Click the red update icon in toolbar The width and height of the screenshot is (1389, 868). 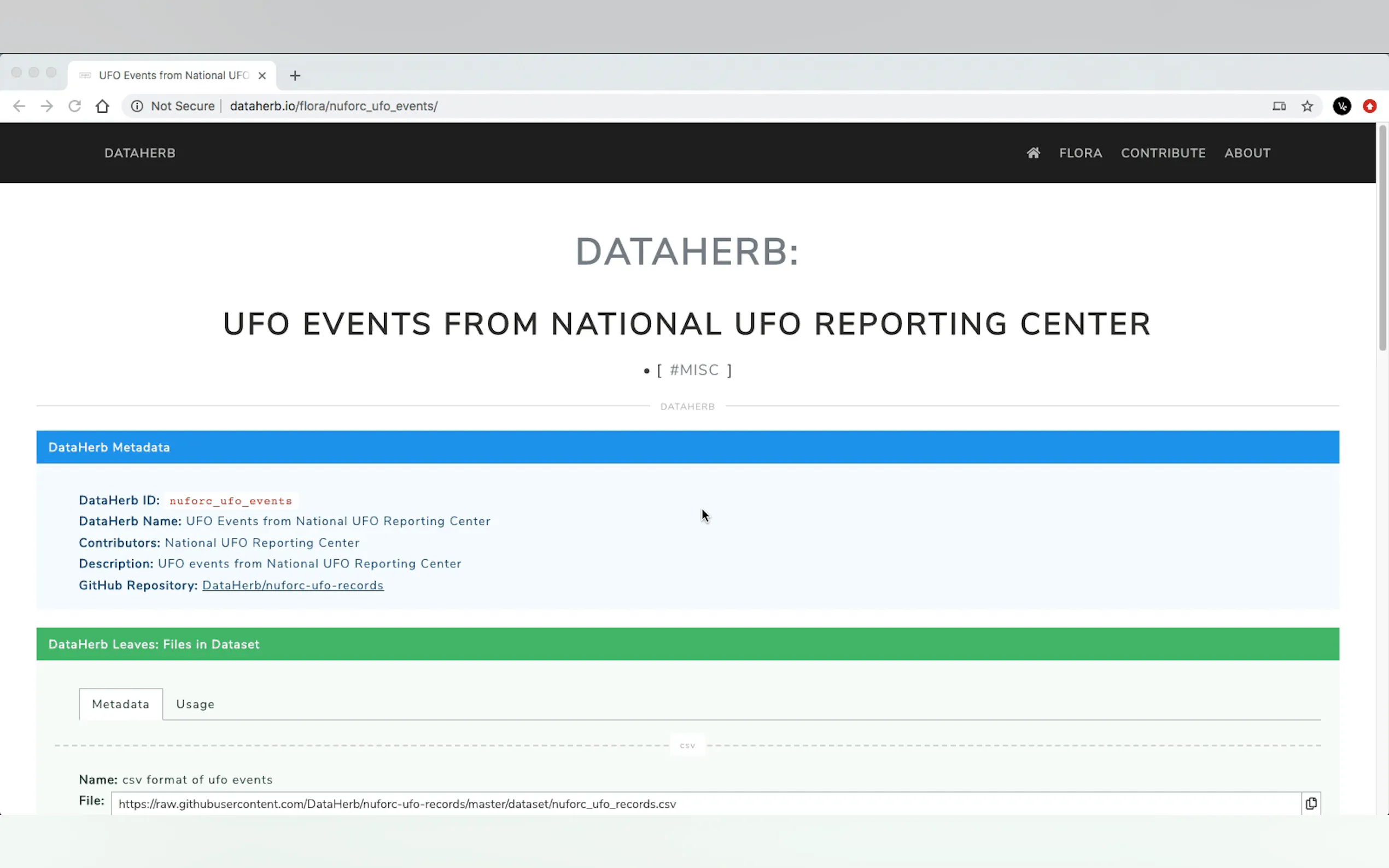click(x=1370, y=106)
